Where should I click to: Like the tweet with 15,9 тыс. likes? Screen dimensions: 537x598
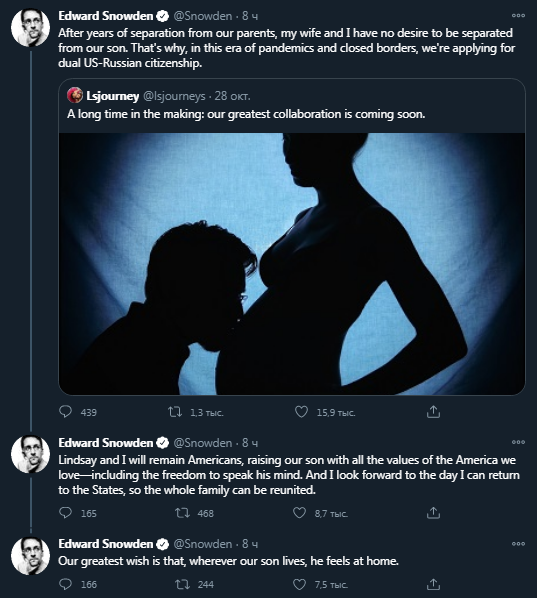point(301,412)
